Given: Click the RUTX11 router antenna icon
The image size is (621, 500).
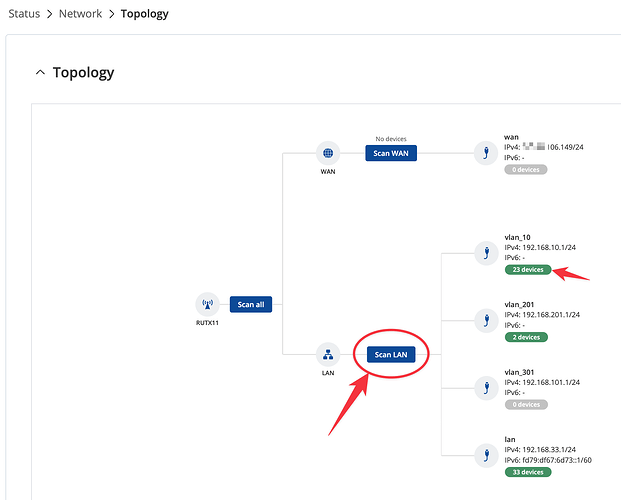Looking at the screenshot, I should 207,304.
